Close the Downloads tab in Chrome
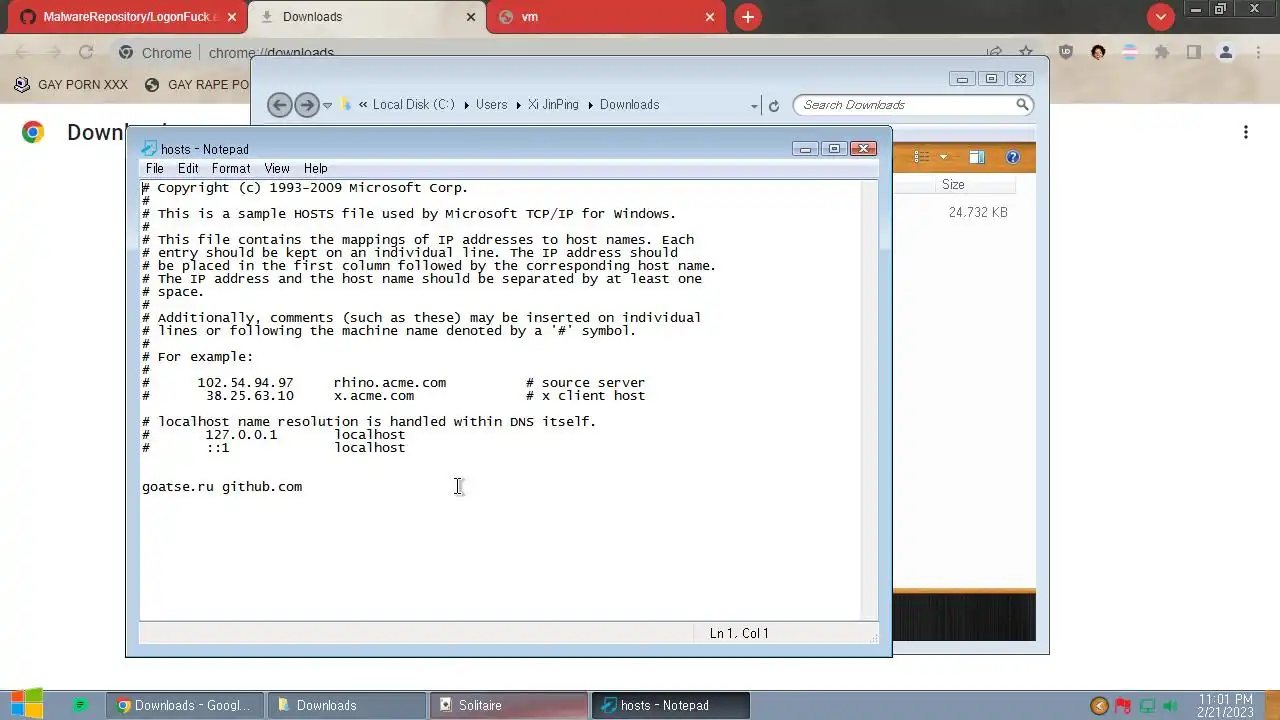 click(471, 17)
